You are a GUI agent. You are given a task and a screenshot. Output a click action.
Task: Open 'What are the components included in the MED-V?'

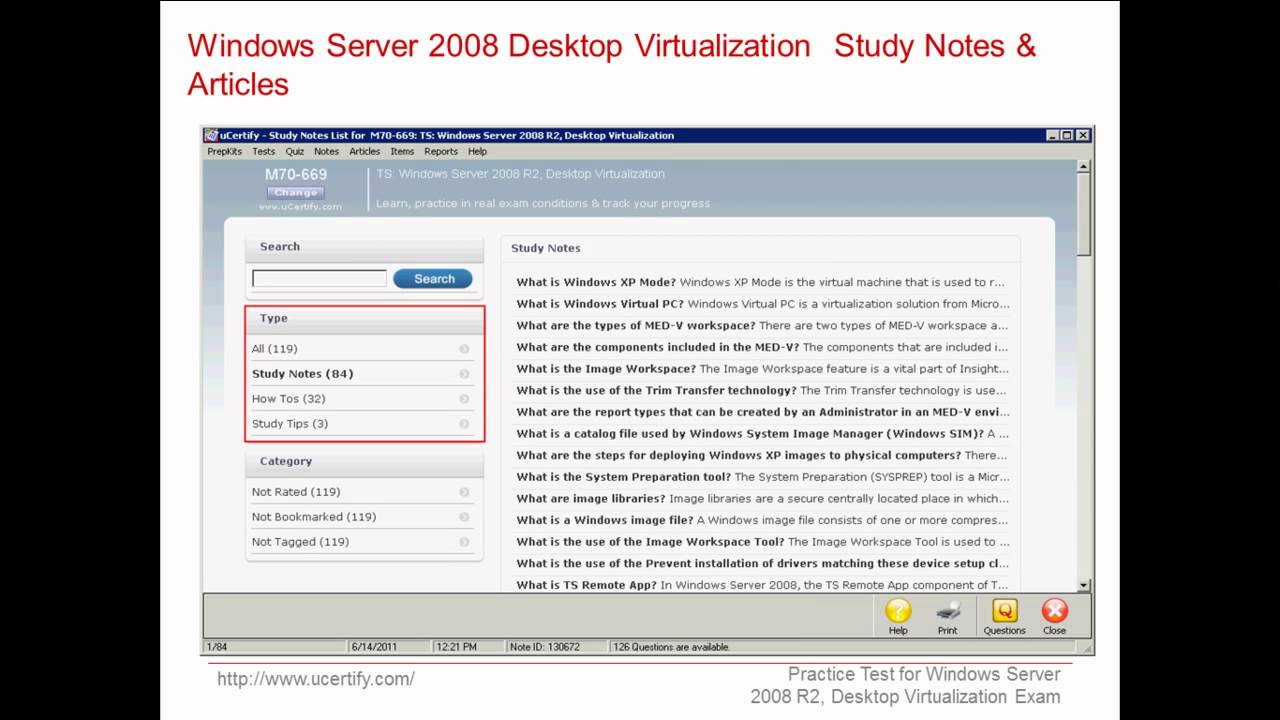click(x=762, y=348)
